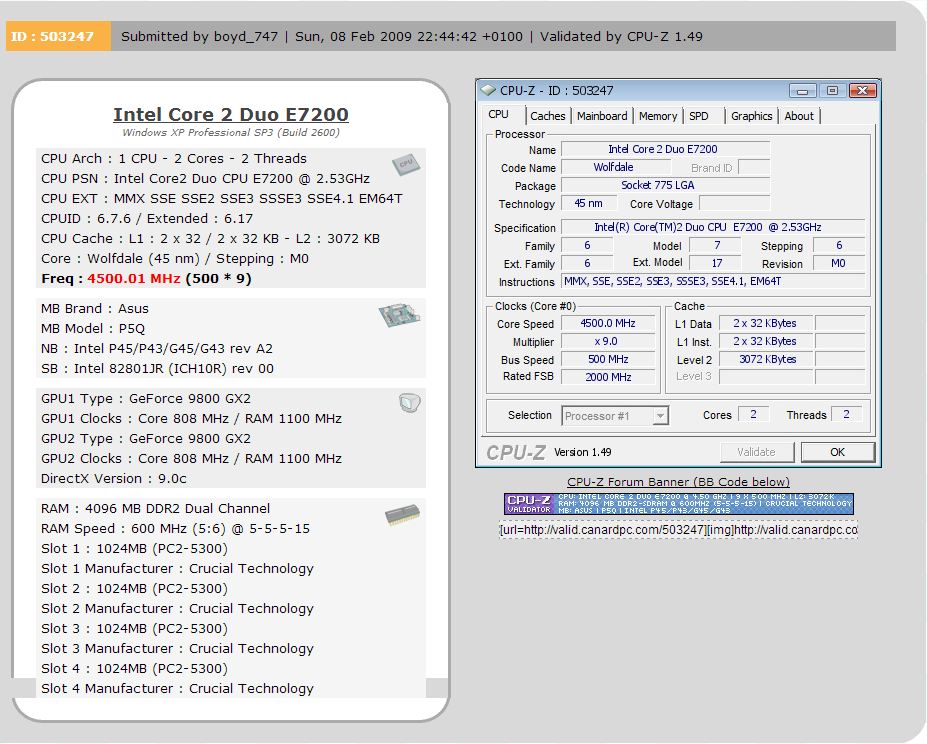Click the Instructions field listing MMX, SSE
Screen dimensions: 927x744
[x=712, y=282]
